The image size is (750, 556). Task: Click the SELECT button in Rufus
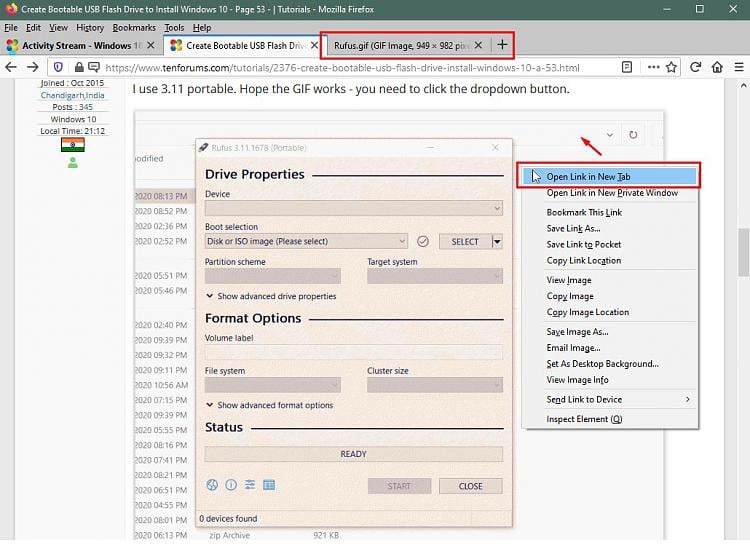pyautogui.click(x=465, y=242)
